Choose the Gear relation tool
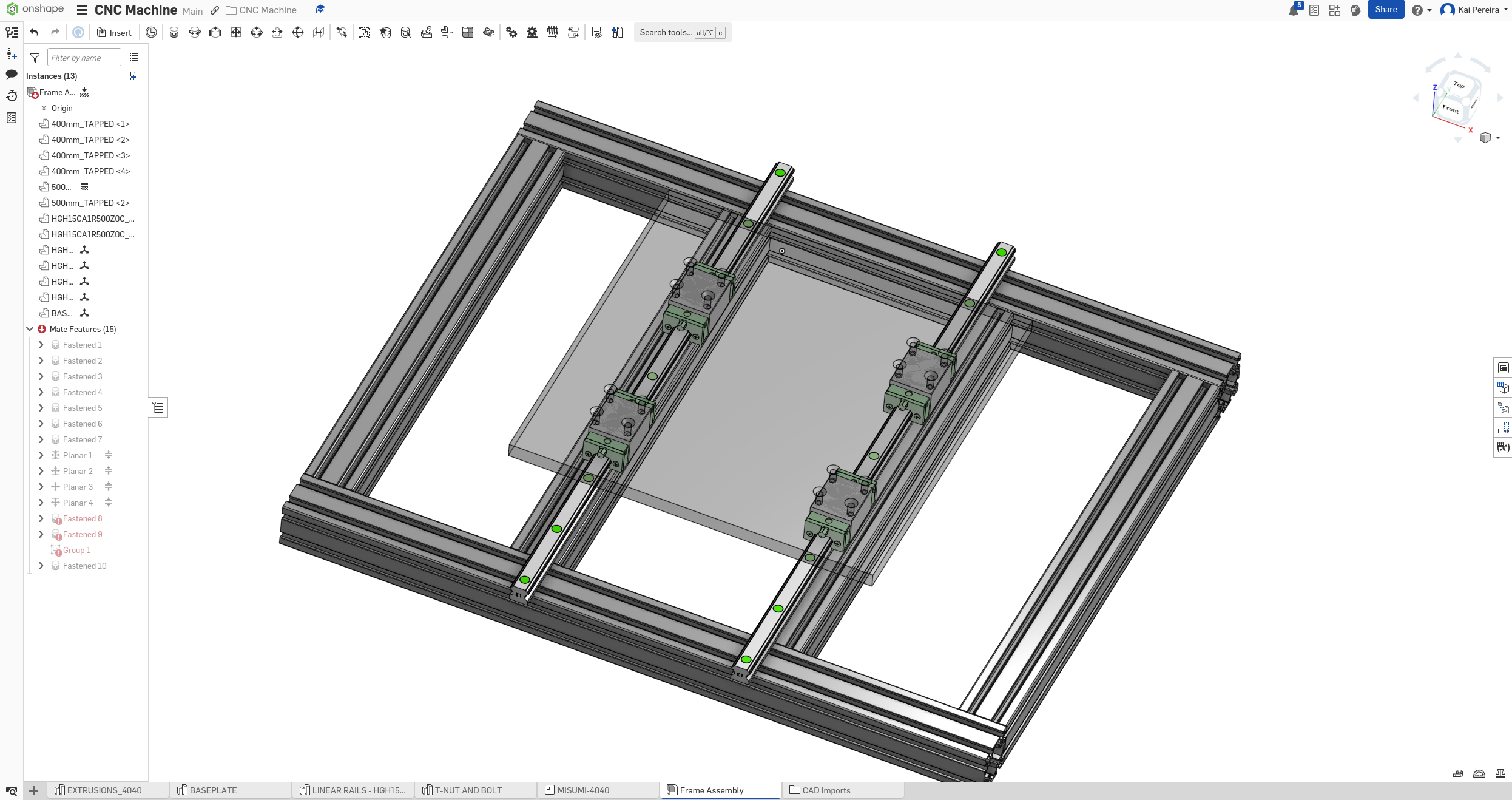This screenshot has height=800, width=1512. (x=511, y=33)
